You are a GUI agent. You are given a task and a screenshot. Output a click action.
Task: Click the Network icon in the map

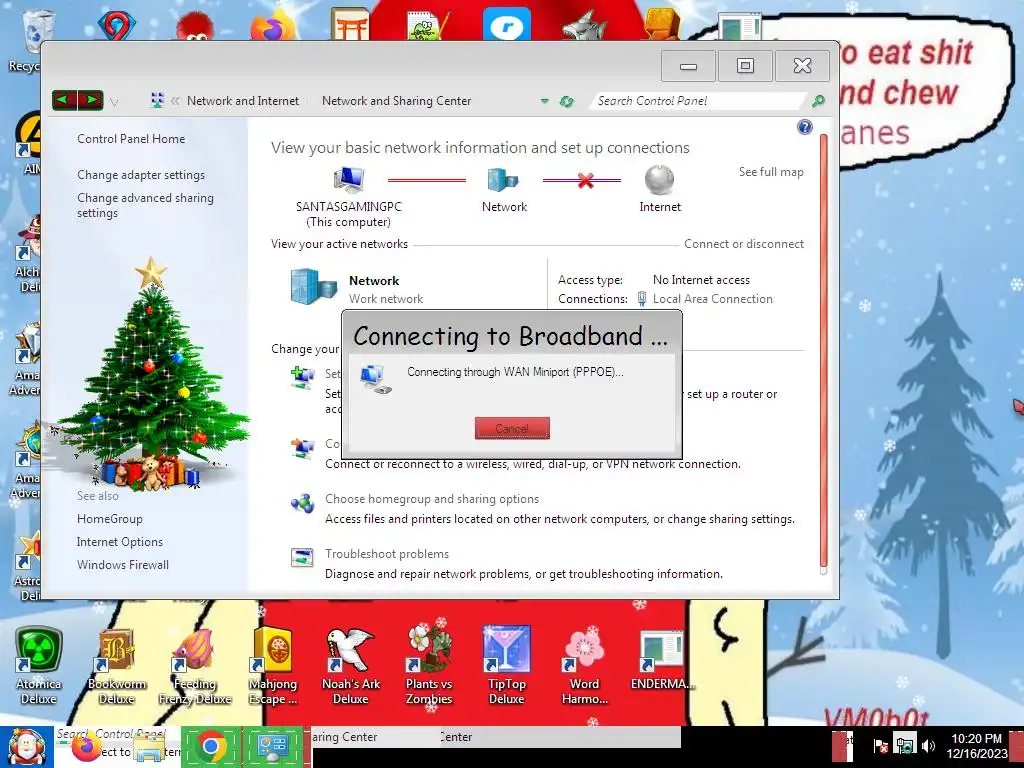coord(503,179)
